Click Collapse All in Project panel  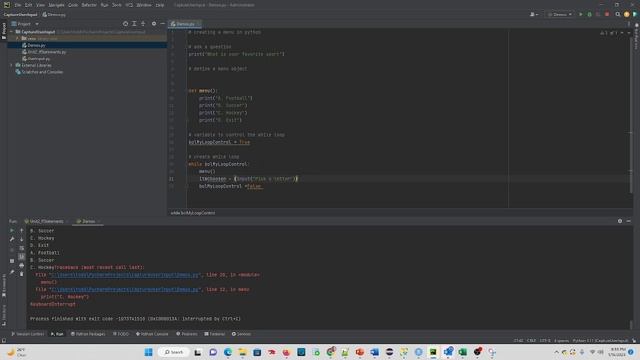tap(143, 24)
